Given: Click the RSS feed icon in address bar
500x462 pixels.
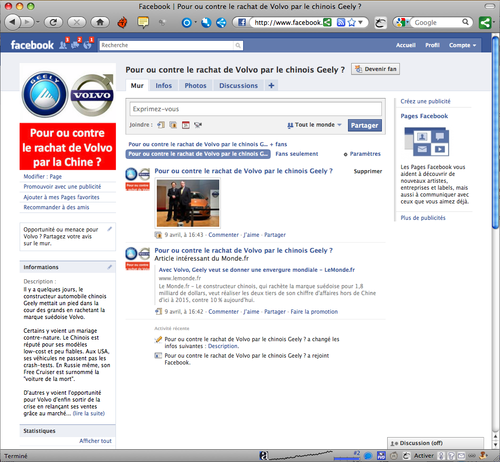Looking at the screenshot, I should pyautogui.click(x=341, y=22).
